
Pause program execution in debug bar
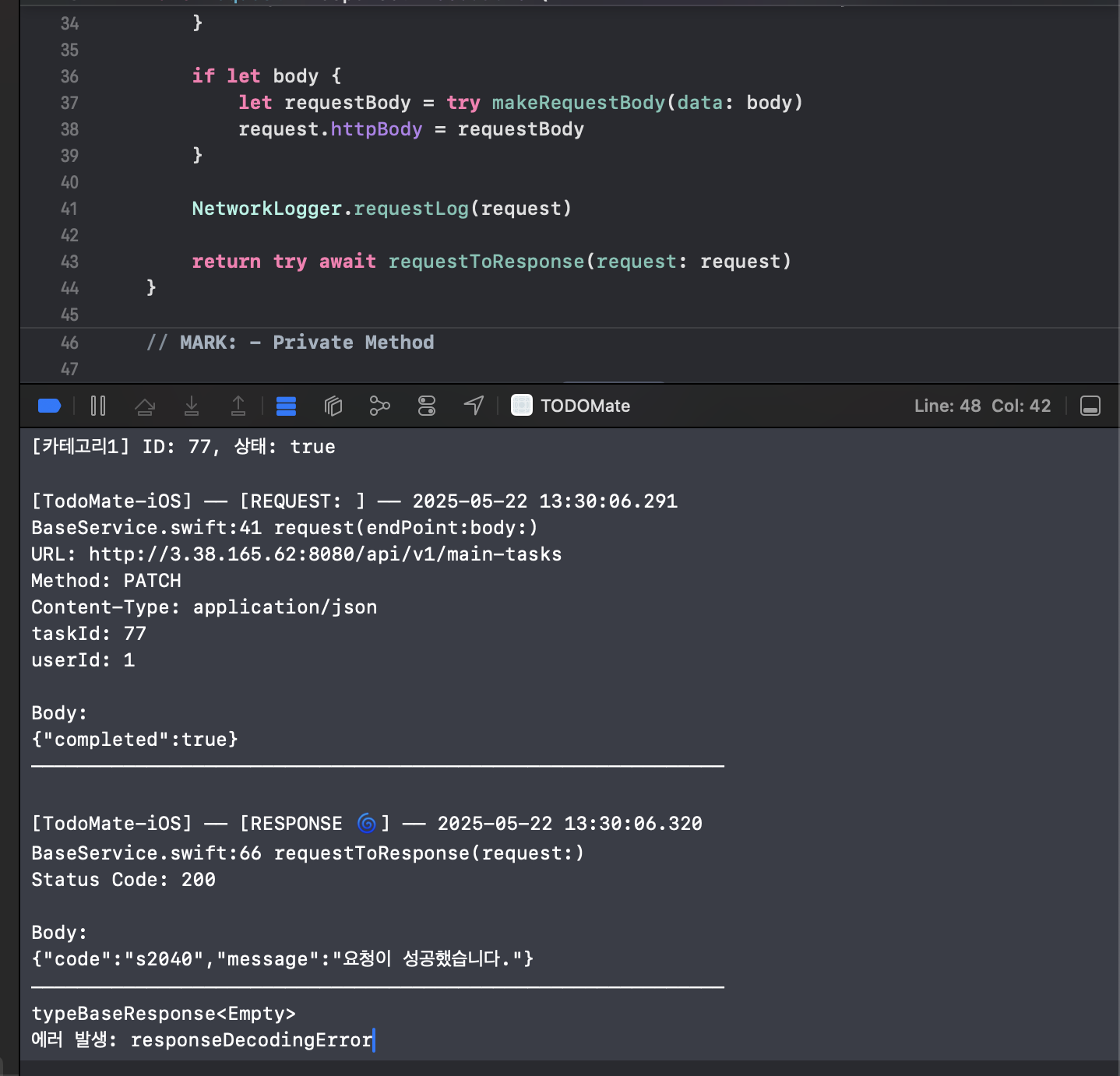98,406
